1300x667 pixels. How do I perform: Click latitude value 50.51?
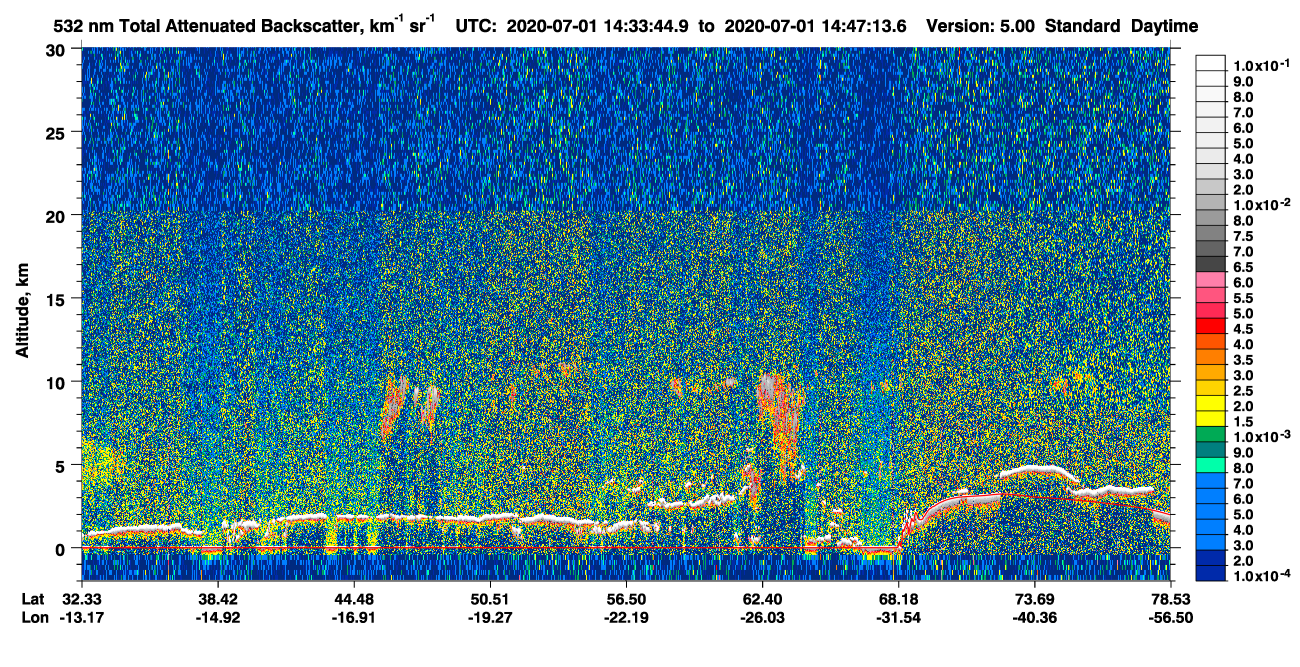pyautogui.click(x=490, y=599)
